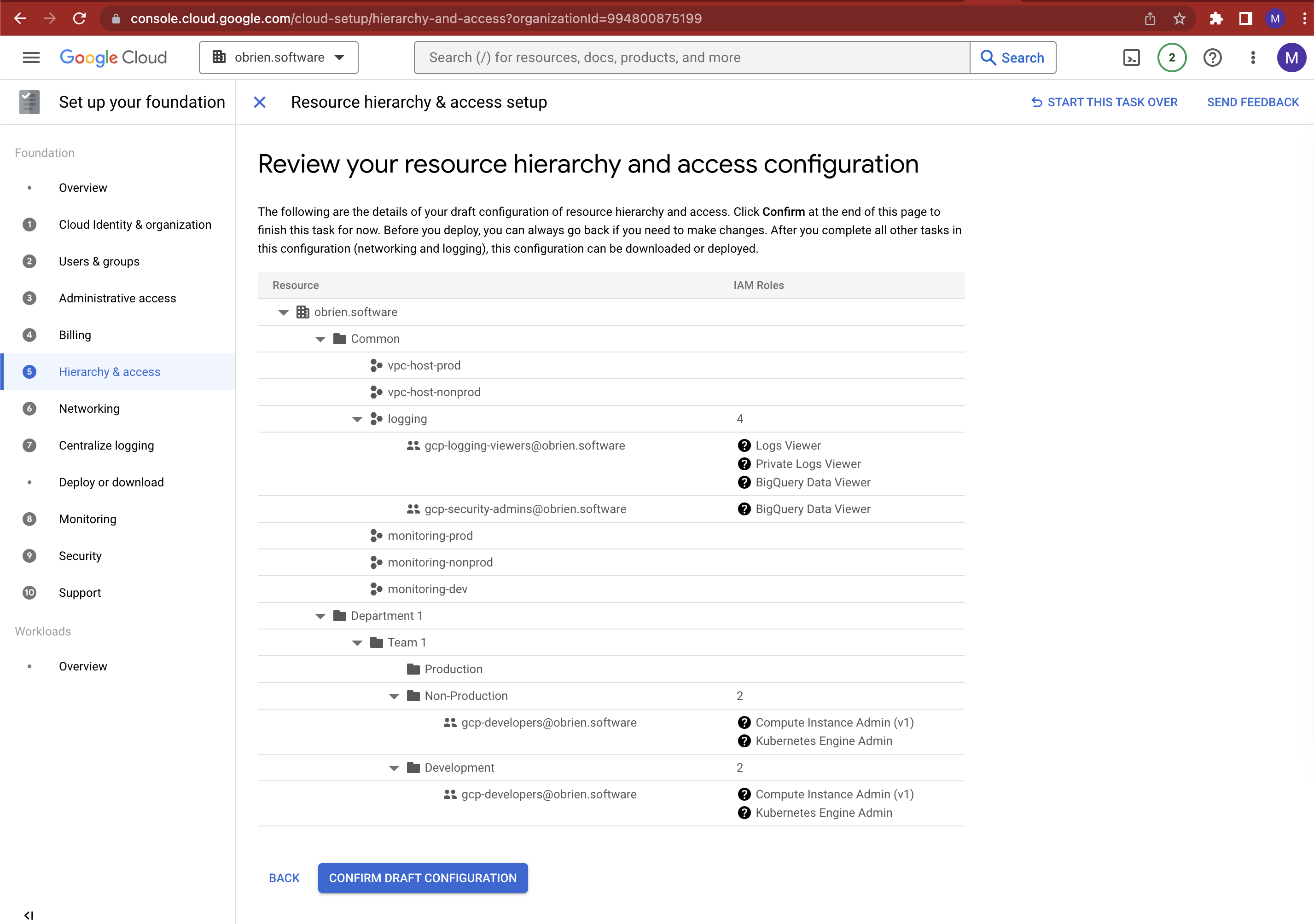This screenshot has width=1314, height=924.
Task: Click SEND FEEDBACK
Action: point(1253,102)
